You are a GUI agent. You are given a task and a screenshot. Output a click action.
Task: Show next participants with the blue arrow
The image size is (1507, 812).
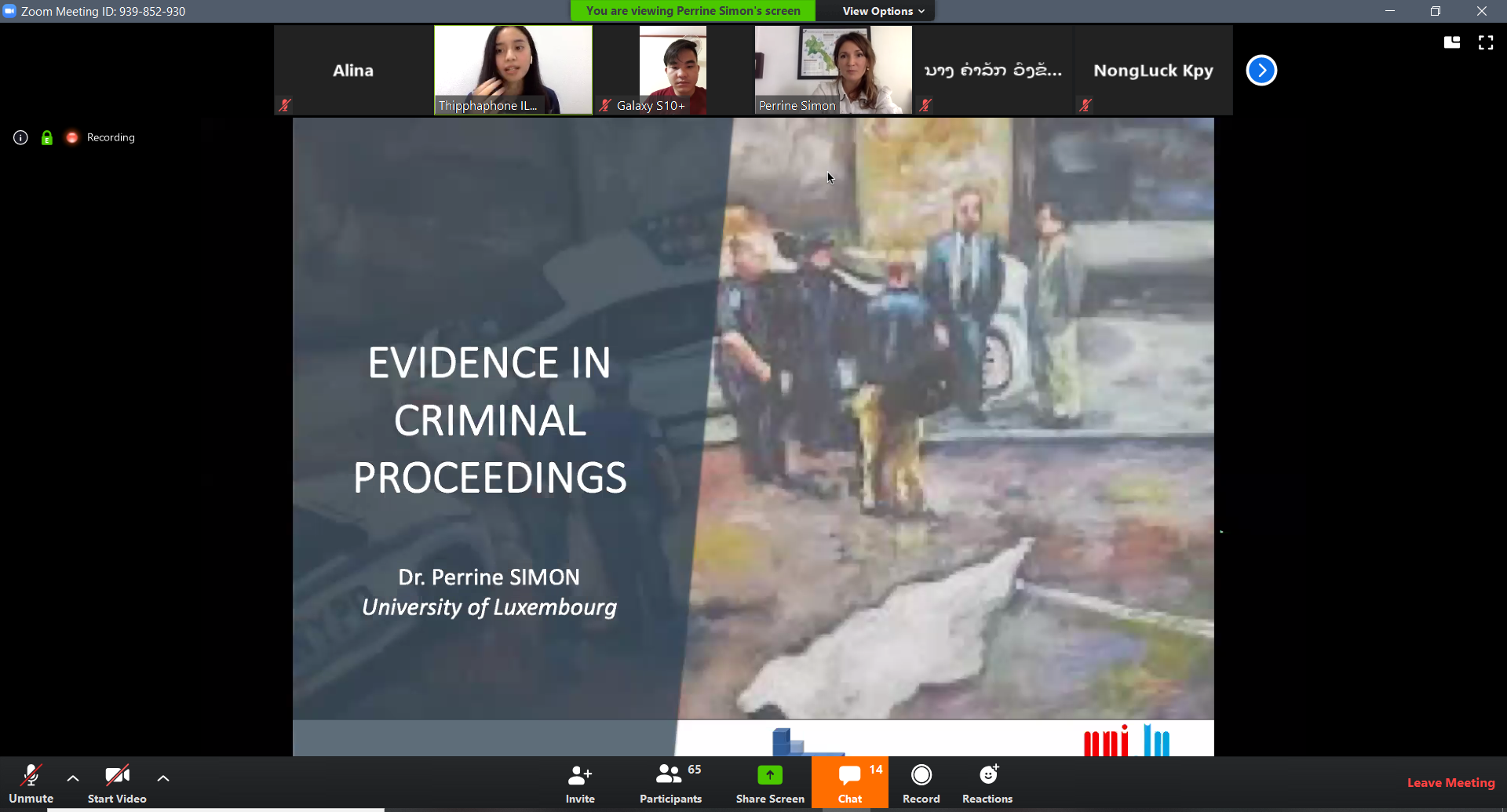pos(1261,71)
